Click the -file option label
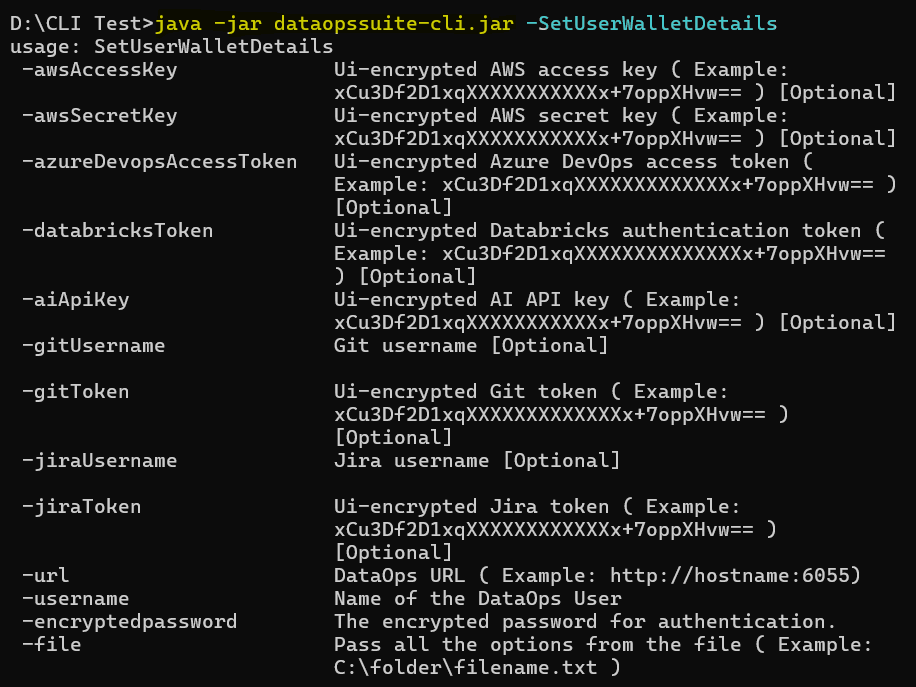 tap(51, 644)
